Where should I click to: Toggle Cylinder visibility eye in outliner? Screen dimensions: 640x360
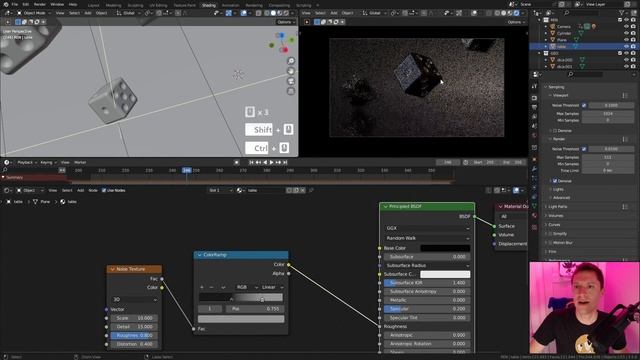(627, 33)
